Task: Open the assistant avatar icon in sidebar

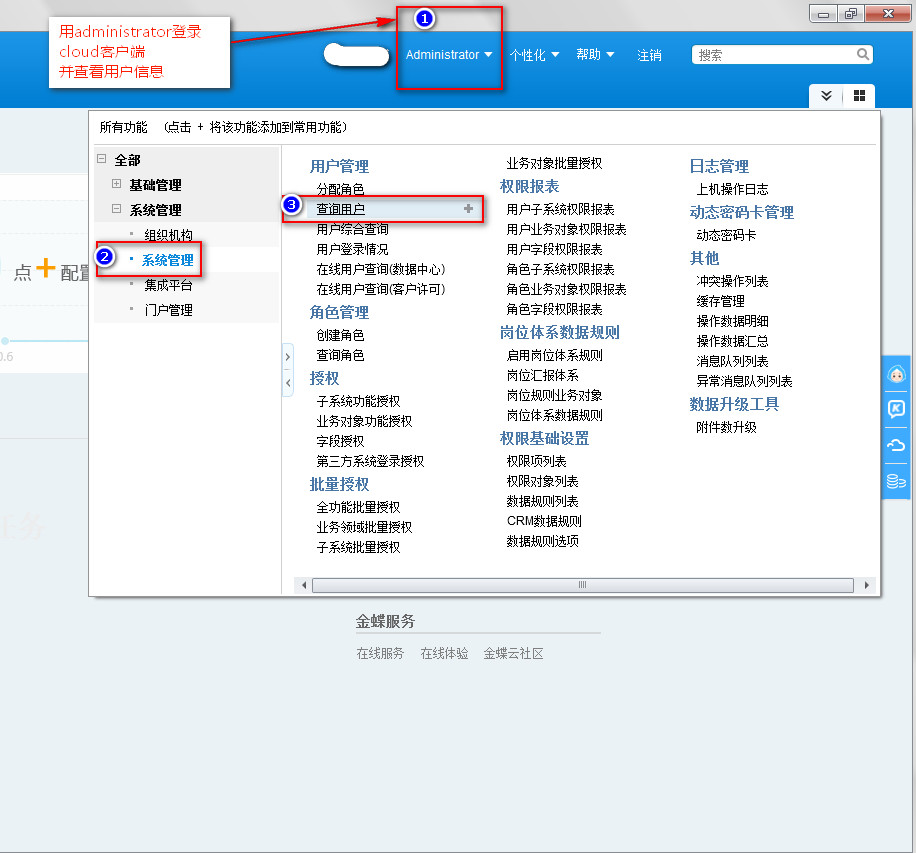Action: pyautogui.click(x=897, y=375)
